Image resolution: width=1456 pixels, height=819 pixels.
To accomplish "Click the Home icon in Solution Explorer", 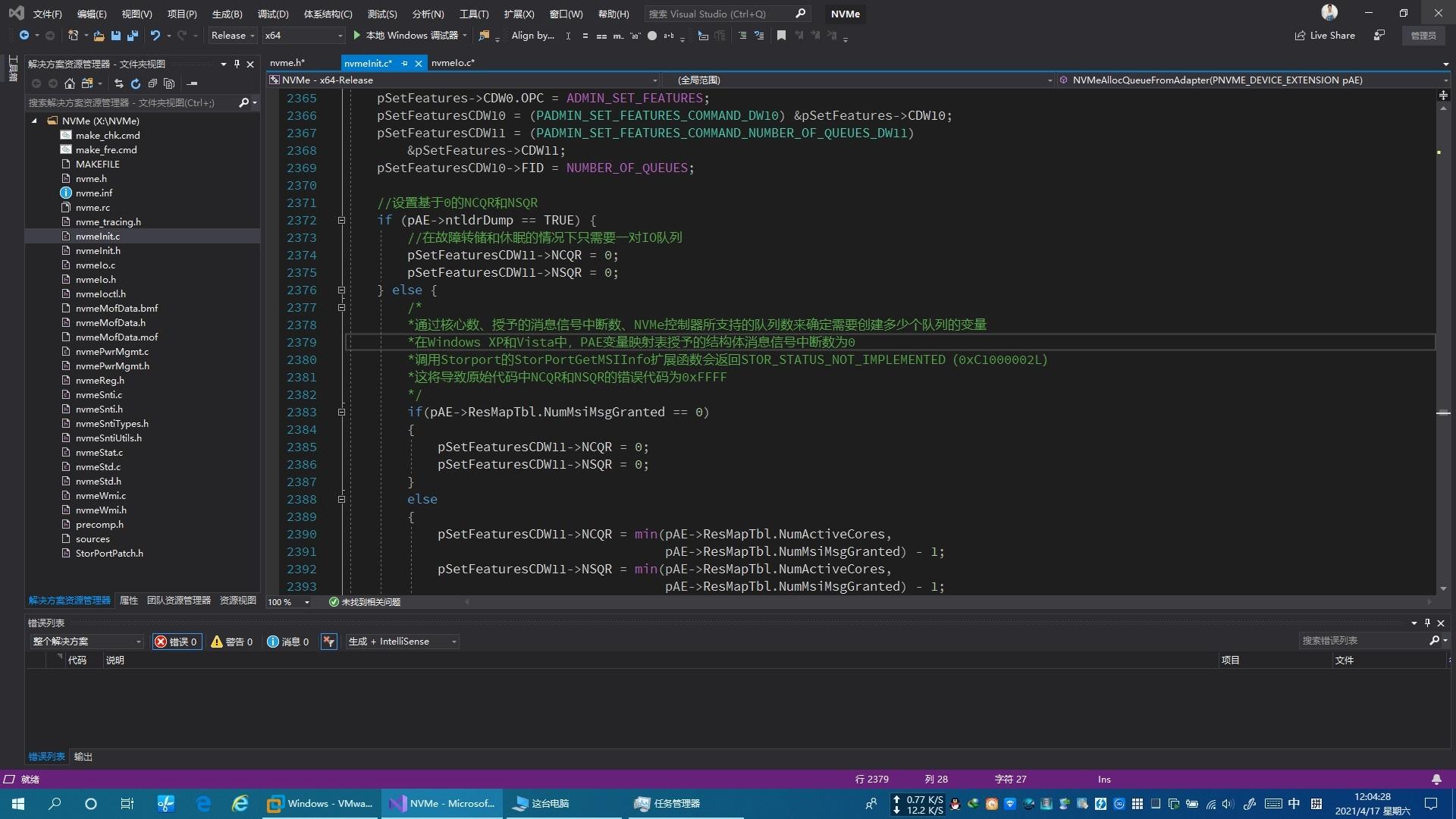I will tap(69, 83).
